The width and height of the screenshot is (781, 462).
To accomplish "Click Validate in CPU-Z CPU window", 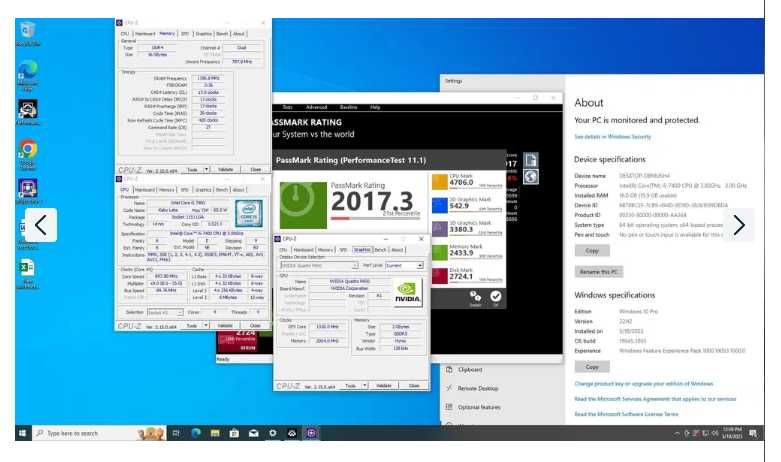I will [x=225, y=326].
